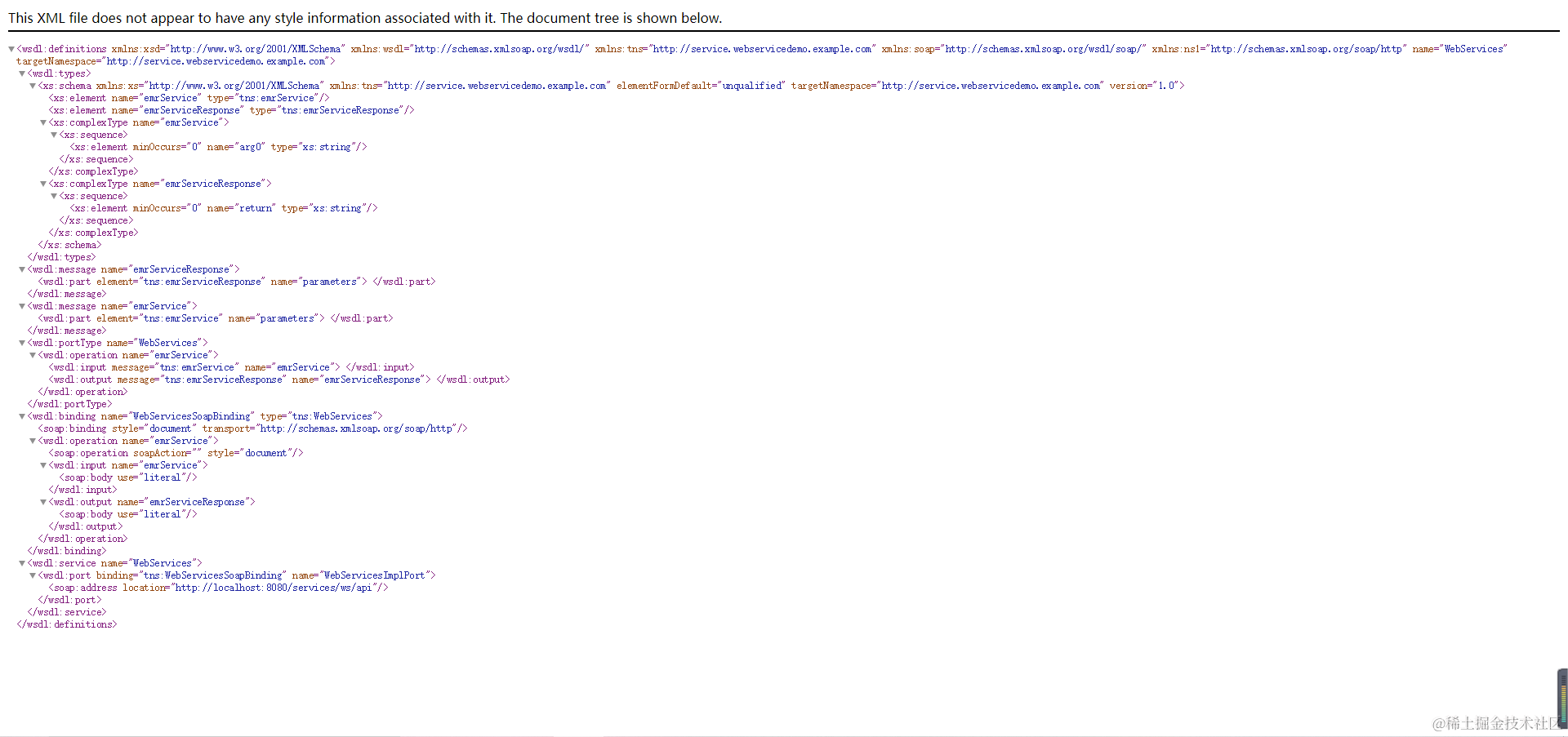Collapse xs:sequence inside emrService complexType

point(54,135)
